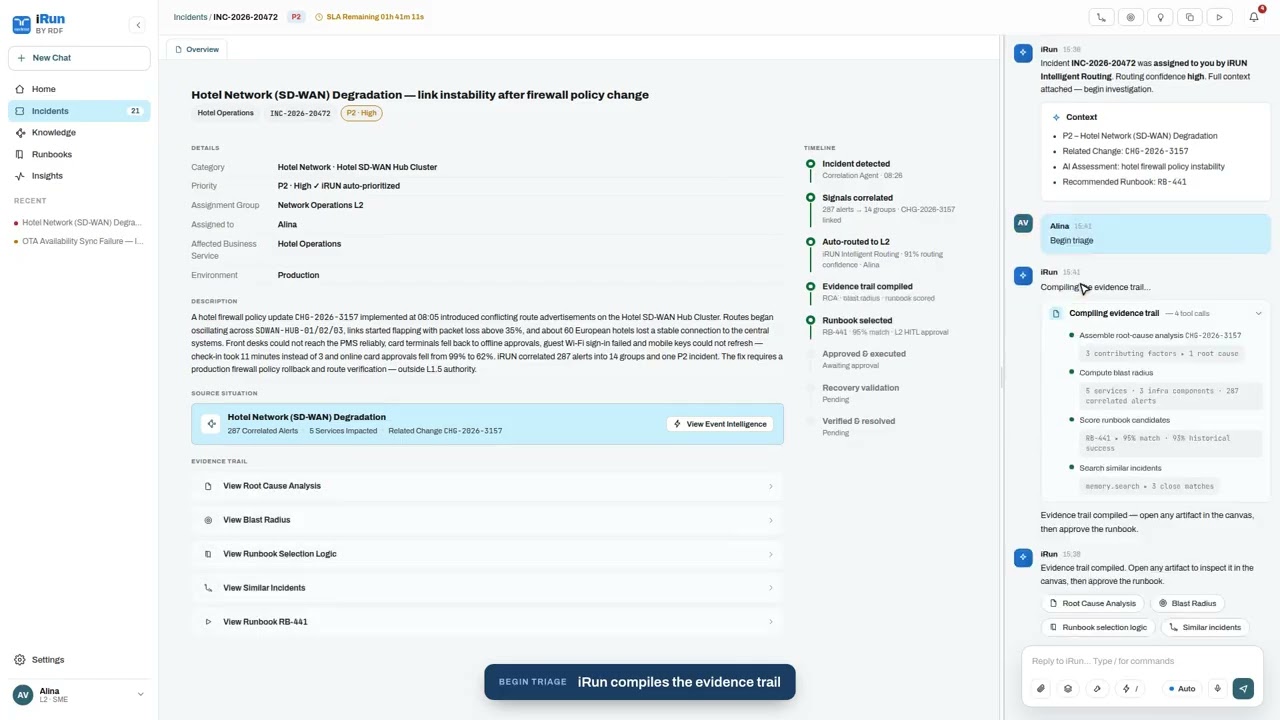Open Similar incidents chip in chat
1280x720 pixels.
pyautogui.click(x=1205, y=627)
